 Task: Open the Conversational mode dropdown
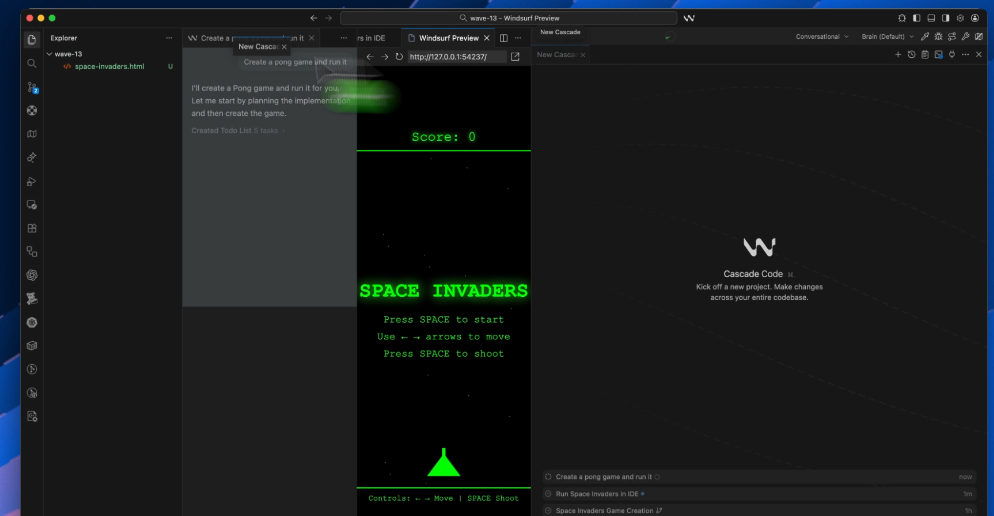pos(822,37)
